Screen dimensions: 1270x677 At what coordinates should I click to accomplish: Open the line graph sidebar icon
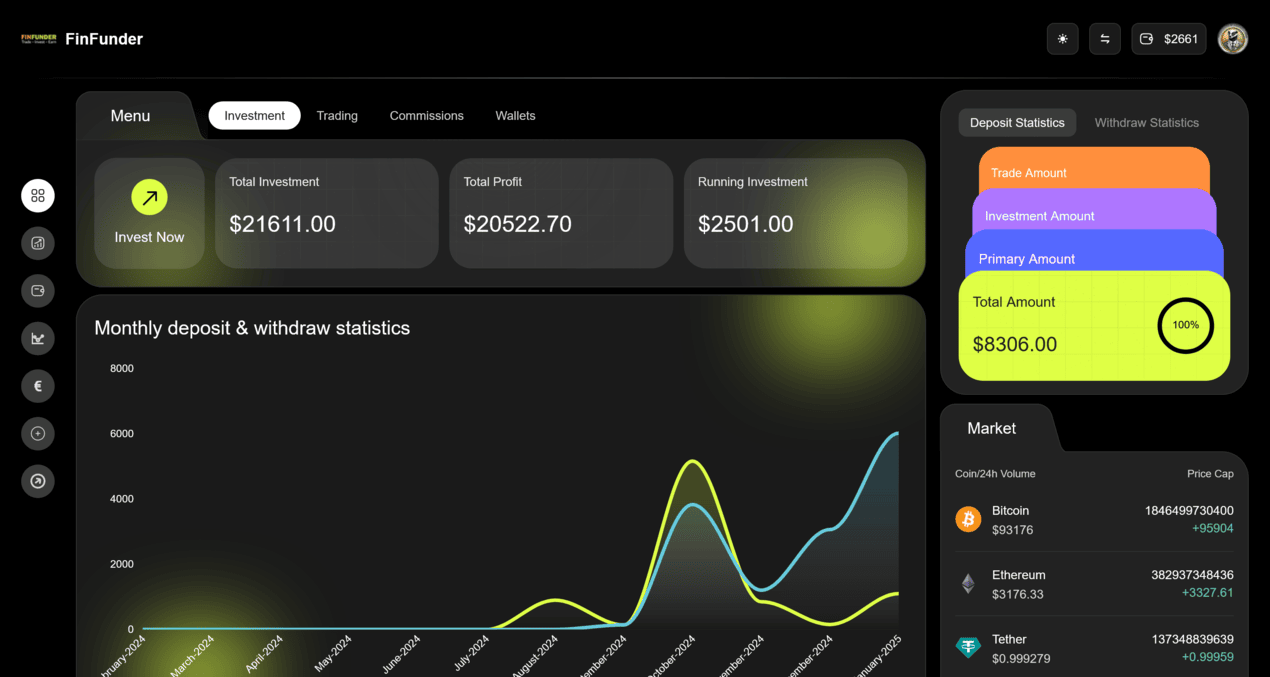click(x=38, y=338)
